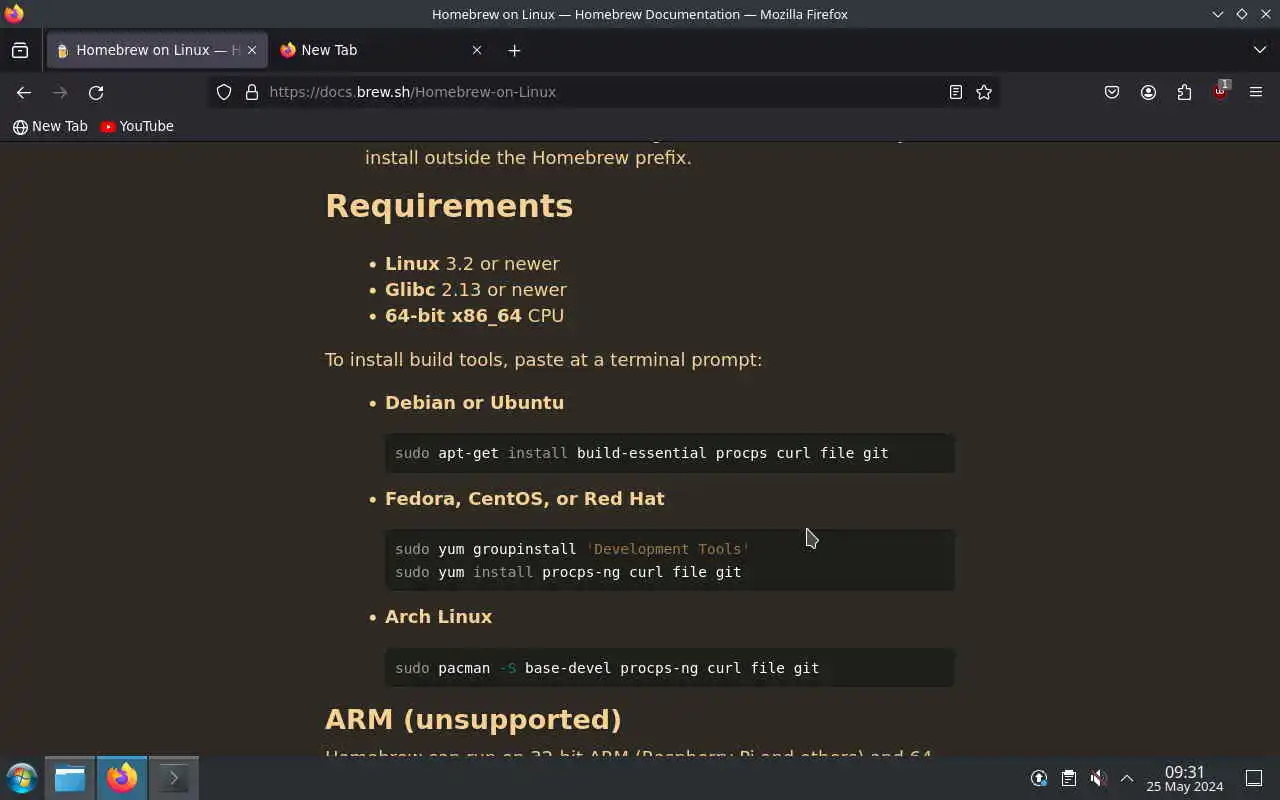Open tracking protection shield icon
The image size is (1280, 800).
pyautogui.click(x=224, y=92)
